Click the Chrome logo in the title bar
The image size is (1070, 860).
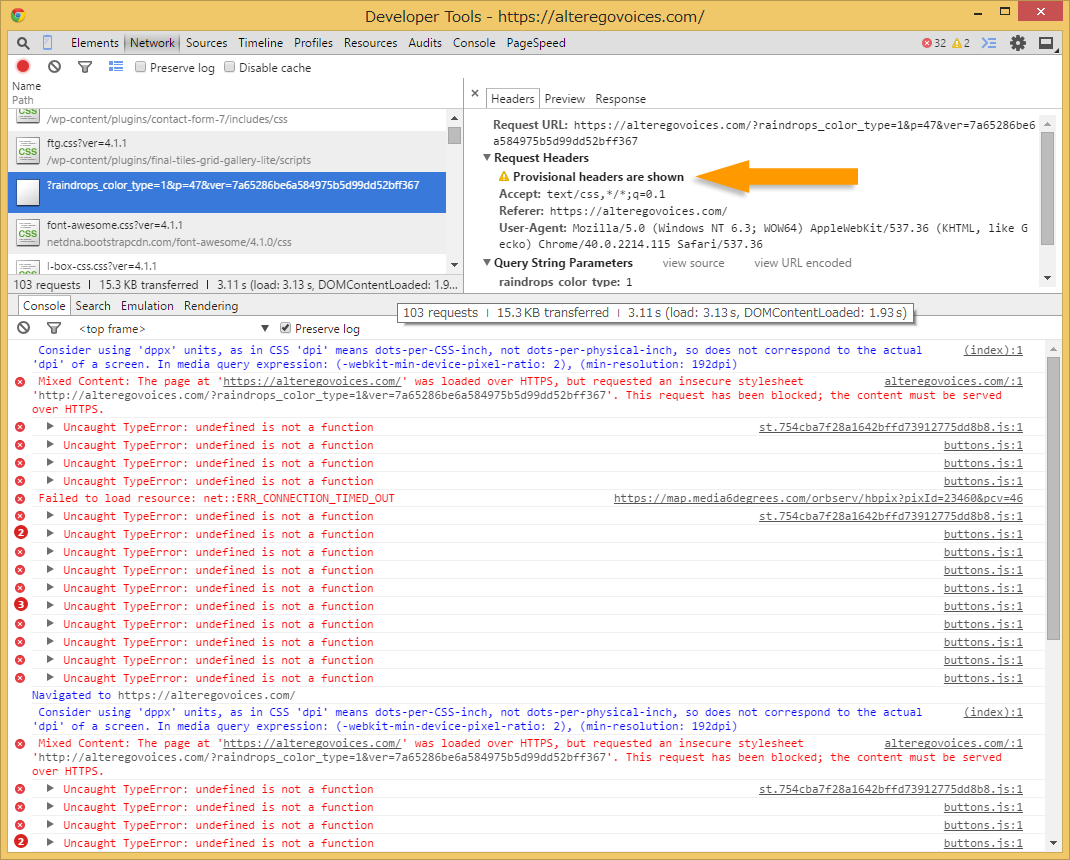pos(18,15)
